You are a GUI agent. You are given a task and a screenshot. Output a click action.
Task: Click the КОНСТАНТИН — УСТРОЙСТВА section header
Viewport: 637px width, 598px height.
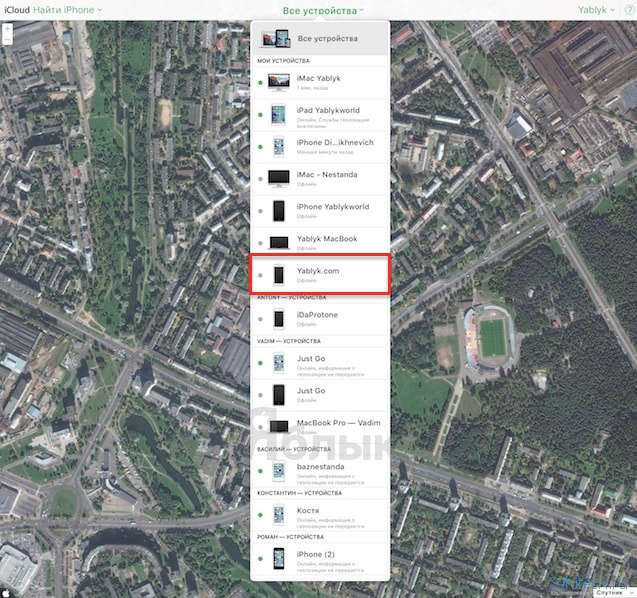pos(299,493)
